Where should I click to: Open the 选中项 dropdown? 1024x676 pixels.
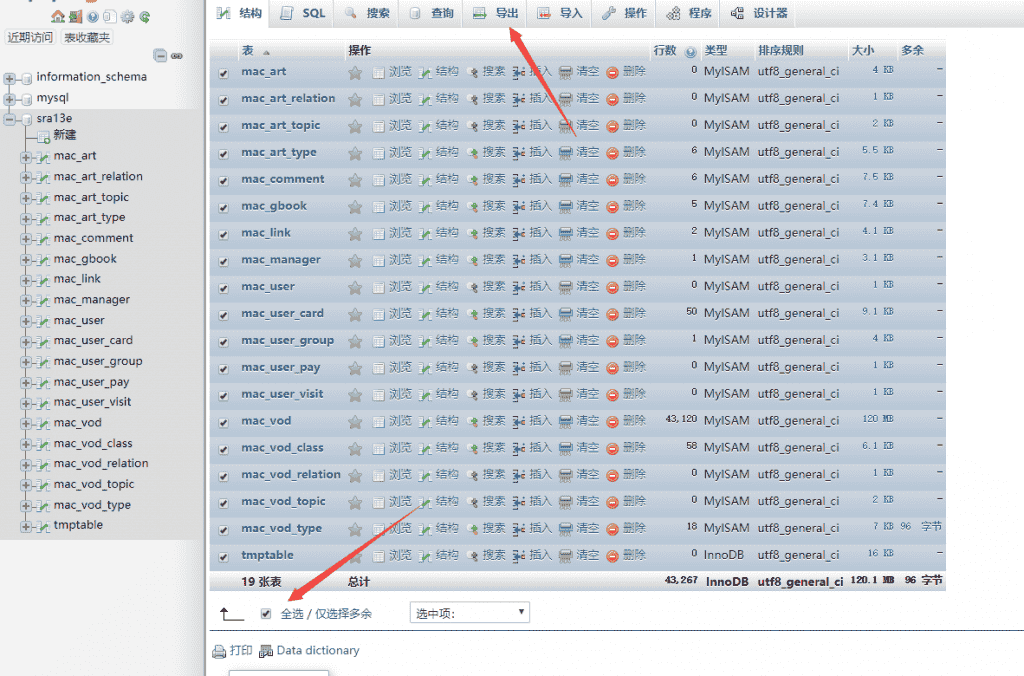point(468,612)
